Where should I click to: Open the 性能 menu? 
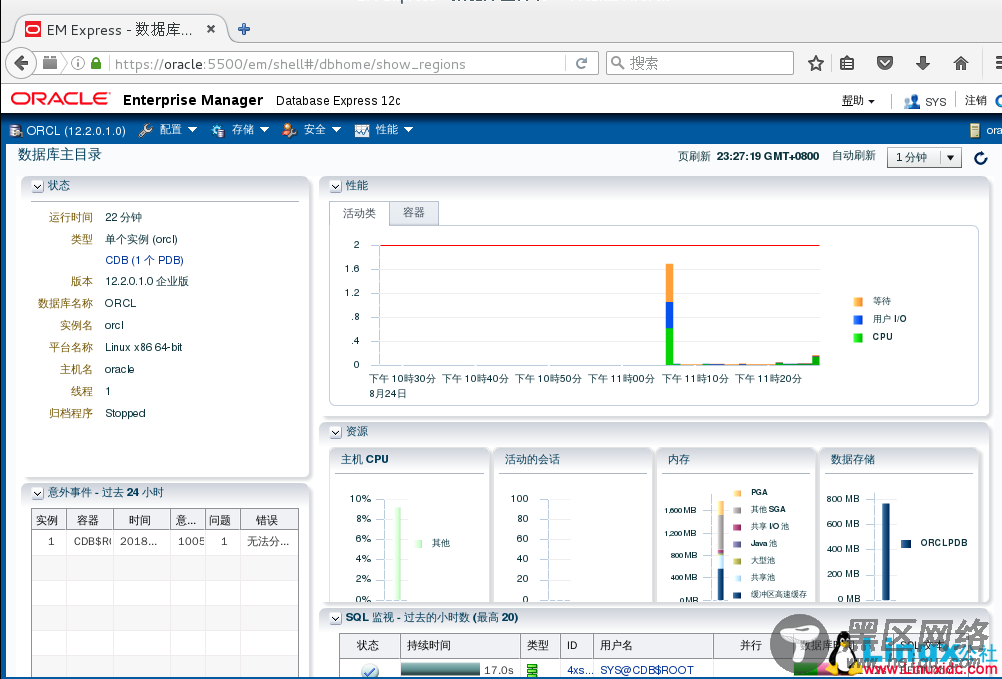click(x=394, y=130)
